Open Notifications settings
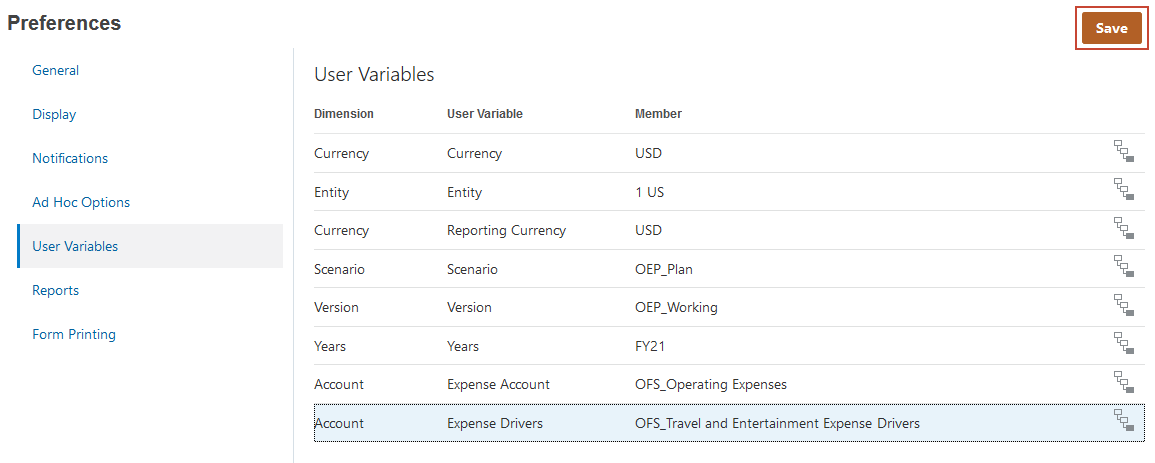The width and height of the screenshot is (1155, 463). pyautogui.click(x=70, y=158)
